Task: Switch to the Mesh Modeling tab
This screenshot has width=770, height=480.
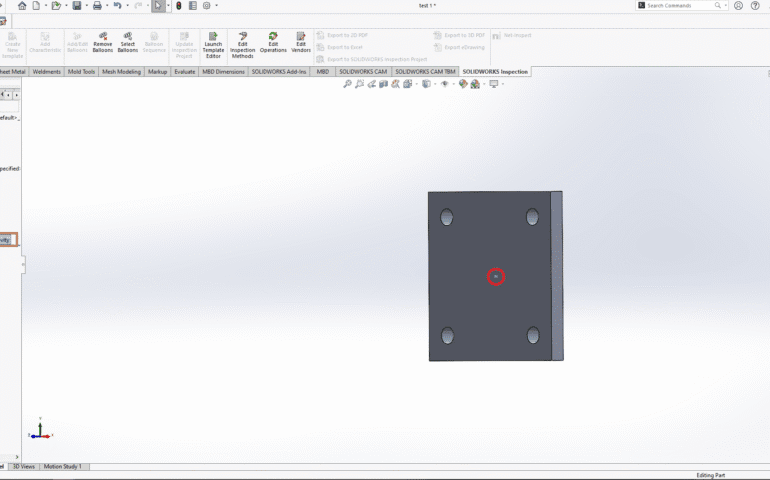Action: (121, 72)
